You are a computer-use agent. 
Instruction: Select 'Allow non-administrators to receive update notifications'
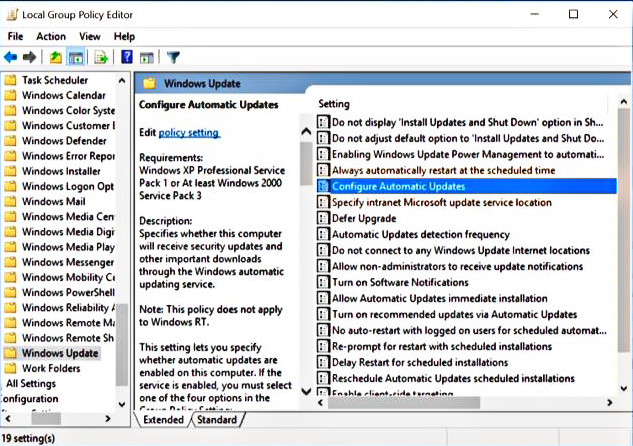[457, 266]
